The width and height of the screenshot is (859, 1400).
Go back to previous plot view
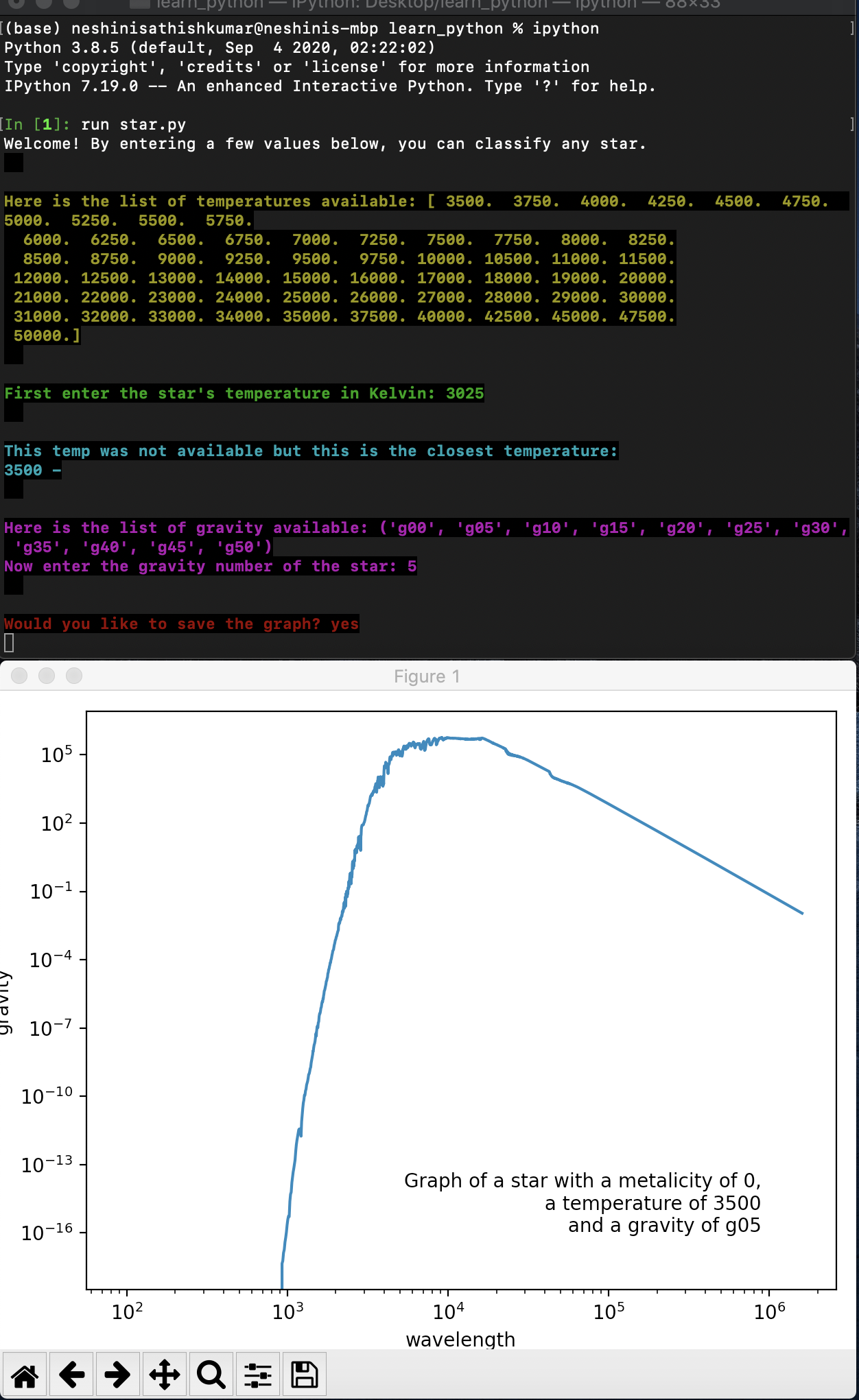[71, 1375]
